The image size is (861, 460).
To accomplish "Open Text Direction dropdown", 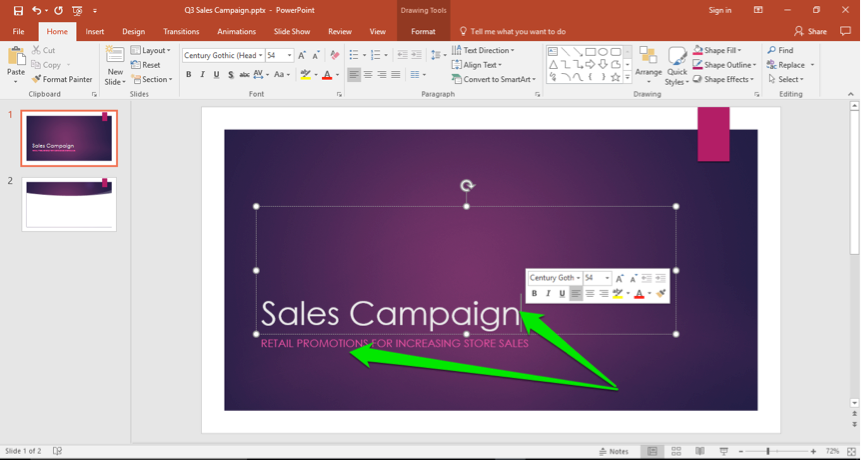I will [x=483, y=50].
